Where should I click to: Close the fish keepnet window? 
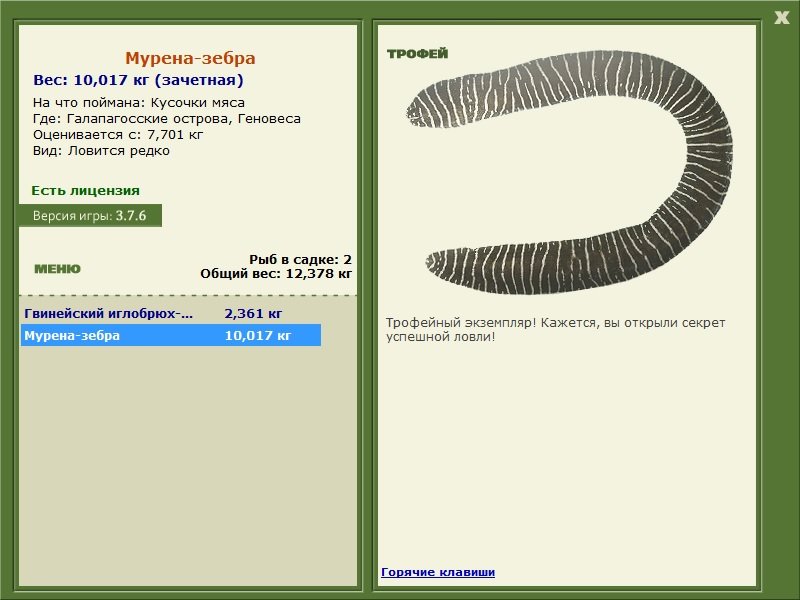pos(781,18)
